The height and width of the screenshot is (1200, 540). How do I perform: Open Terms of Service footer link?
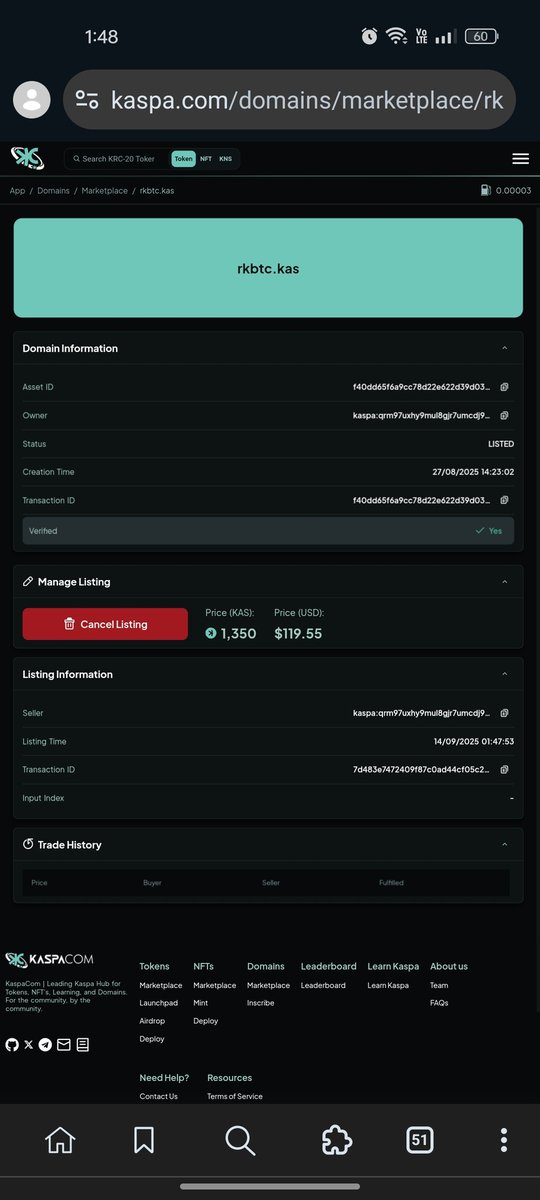[235, 1096]
